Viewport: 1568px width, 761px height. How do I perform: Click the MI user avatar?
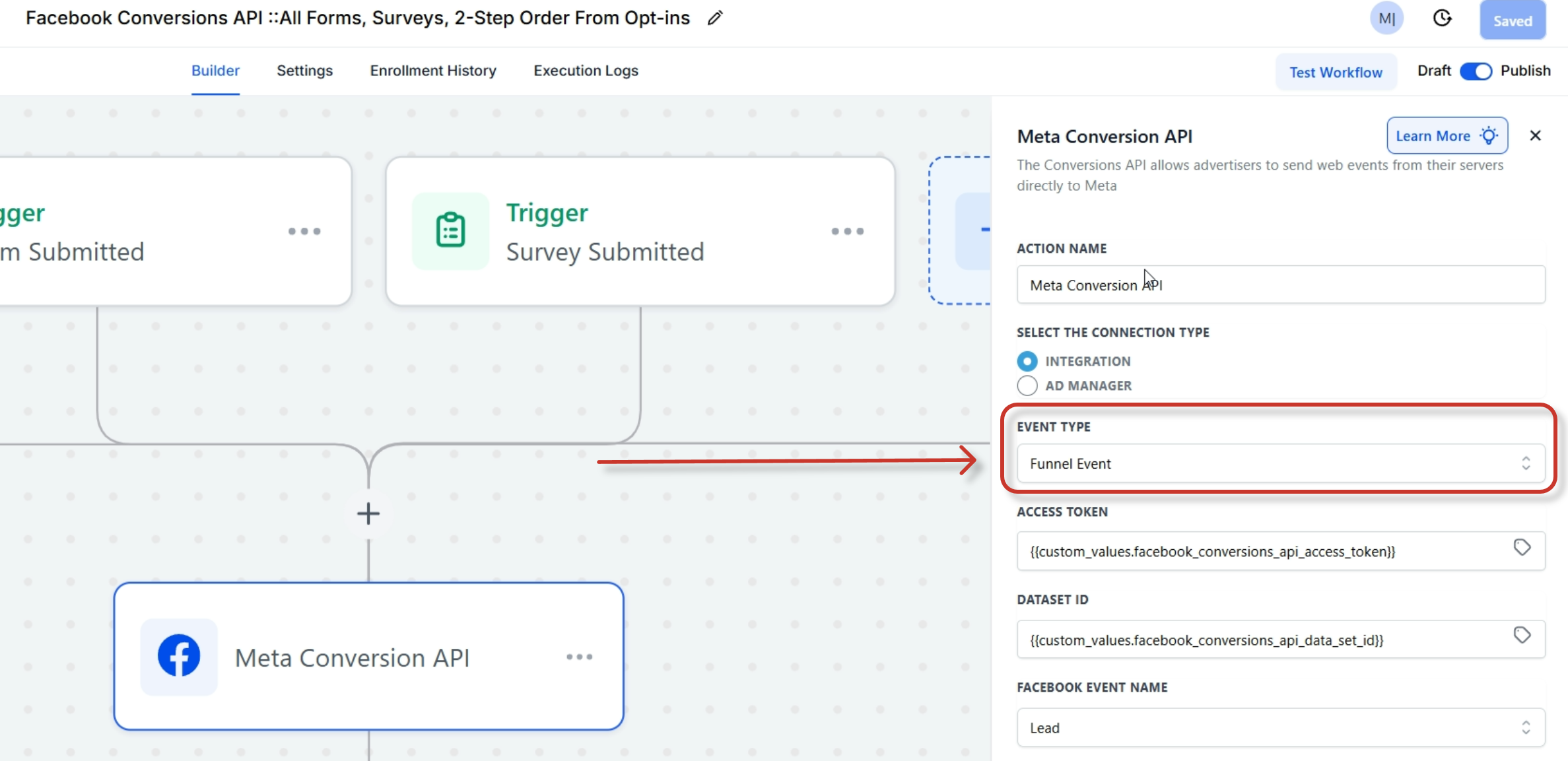pos(1386,18)
